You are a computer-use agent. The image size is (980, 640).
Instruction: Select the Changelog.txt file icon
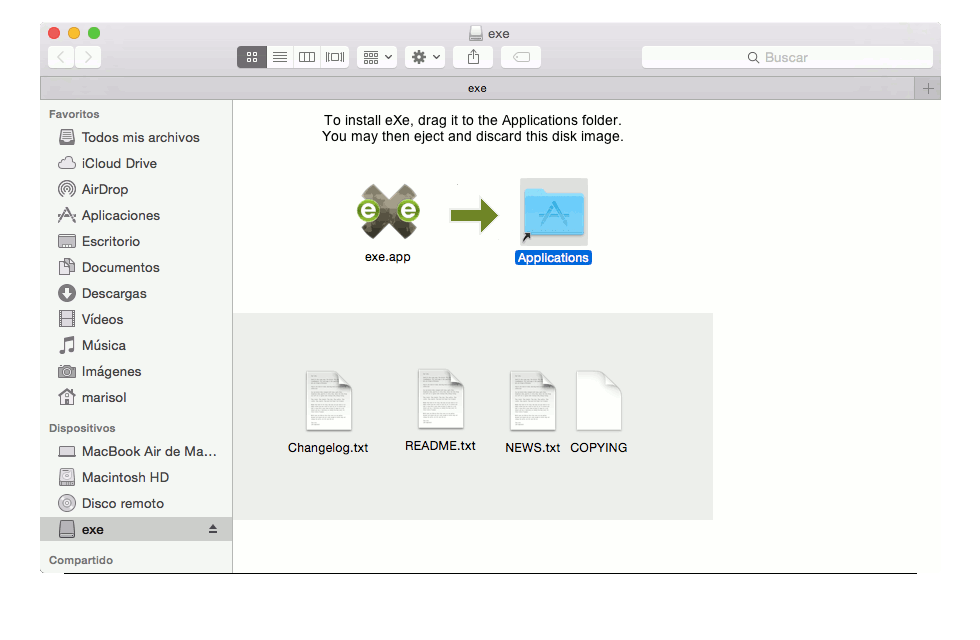coord(328,400)
